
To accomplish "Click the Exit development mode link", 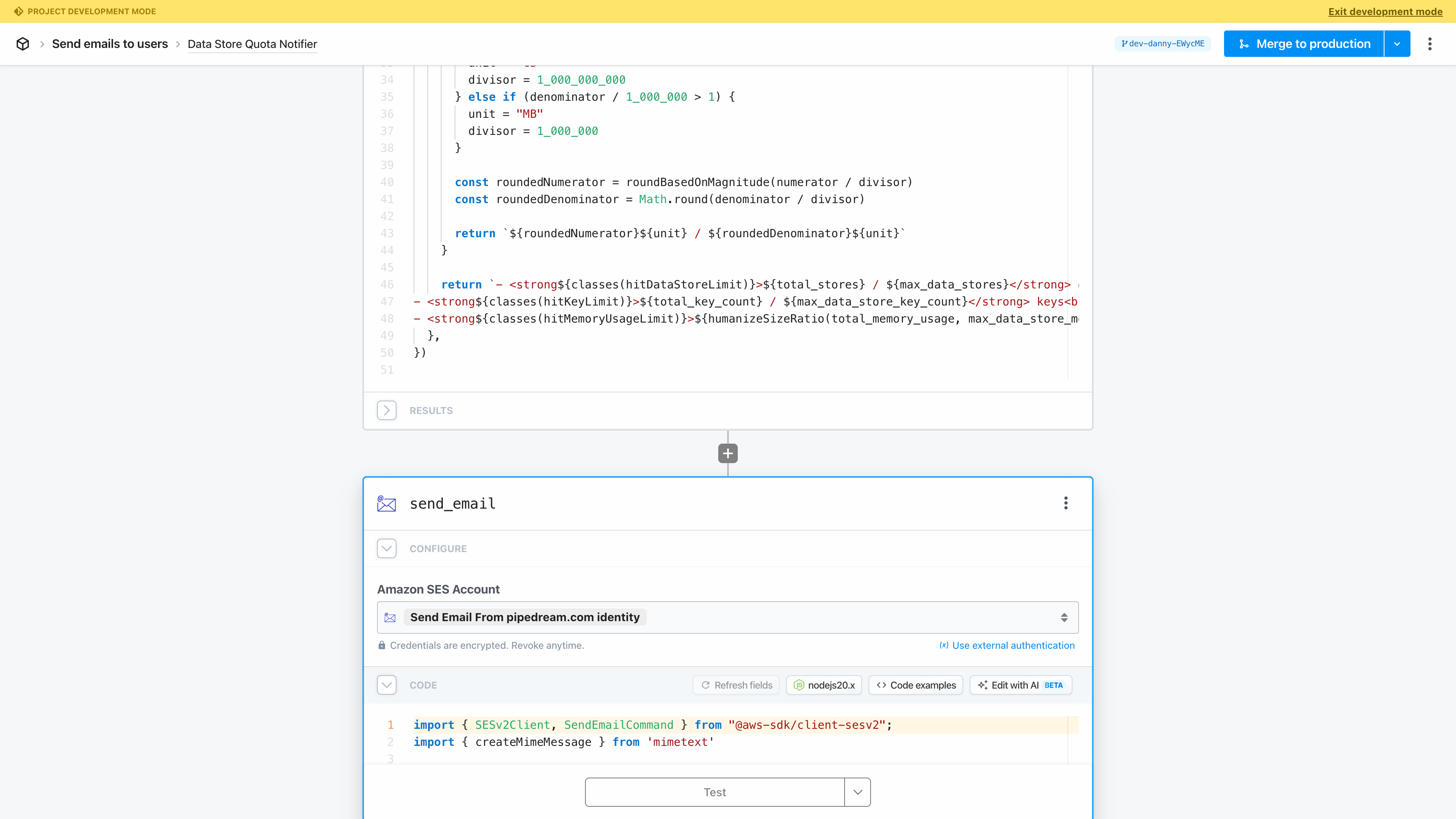I will [x=1385, y=11].
